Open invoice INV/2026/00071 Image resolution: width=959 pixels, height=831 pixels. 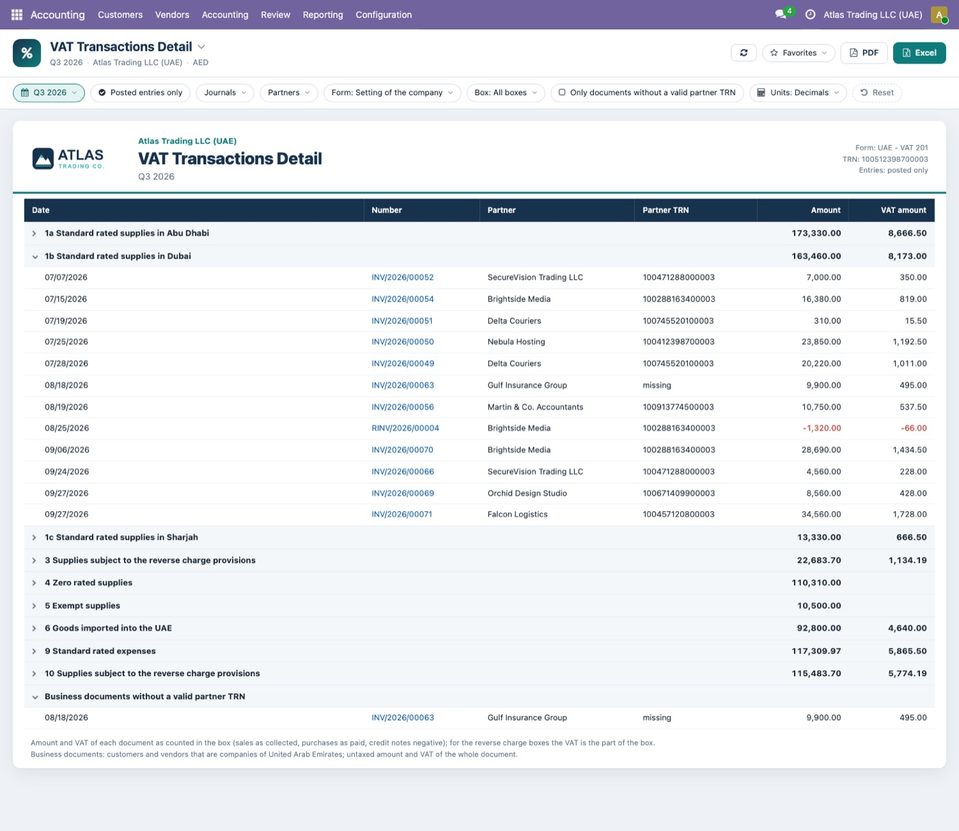pos(401,514)
